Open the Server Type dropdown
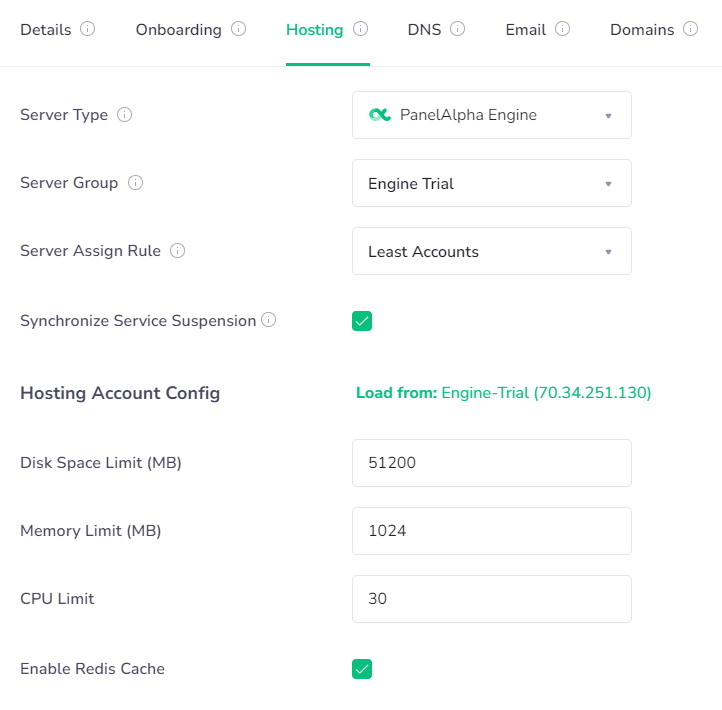722x710 pixels. coord(492,115)
